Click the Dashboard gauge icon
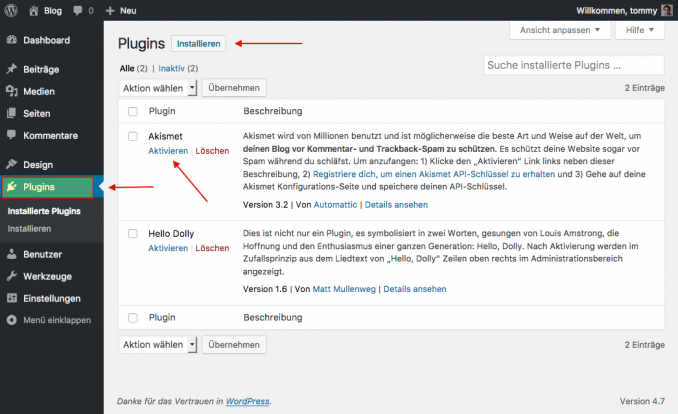 click(x=12, y=40)
